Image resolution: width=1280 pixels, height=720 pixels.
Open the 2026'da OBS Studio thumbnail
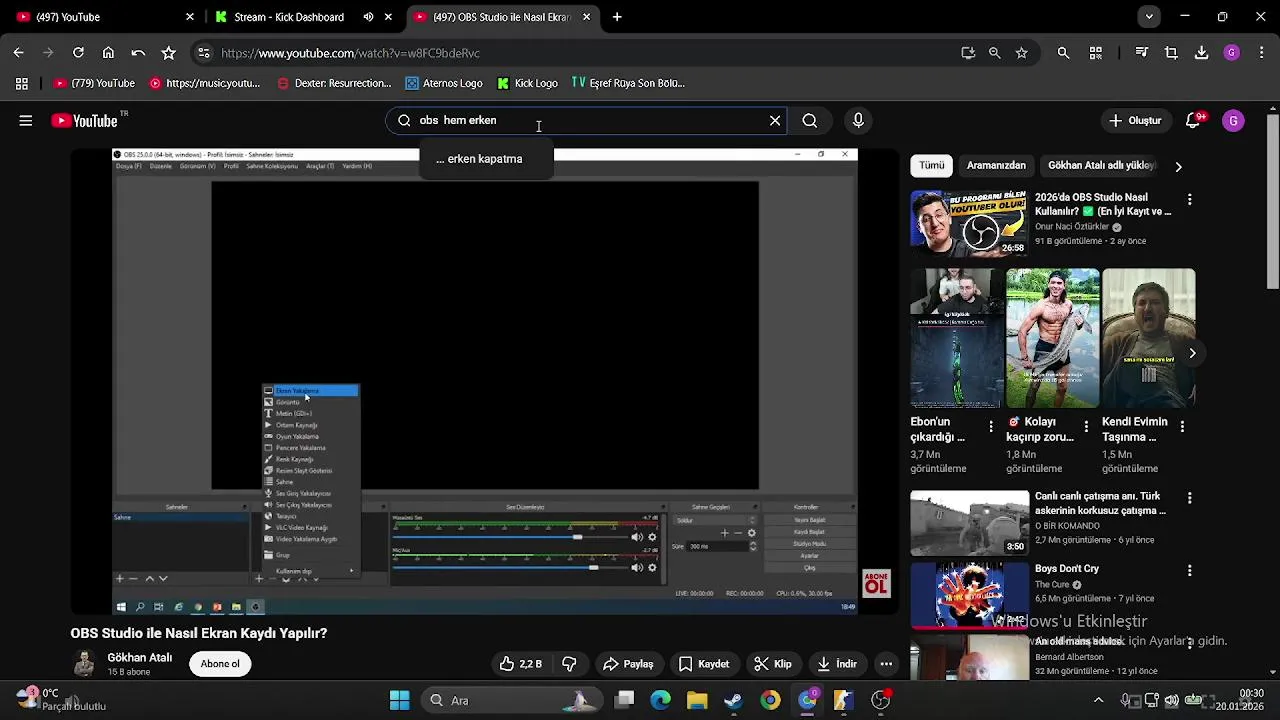pos(969,222)
